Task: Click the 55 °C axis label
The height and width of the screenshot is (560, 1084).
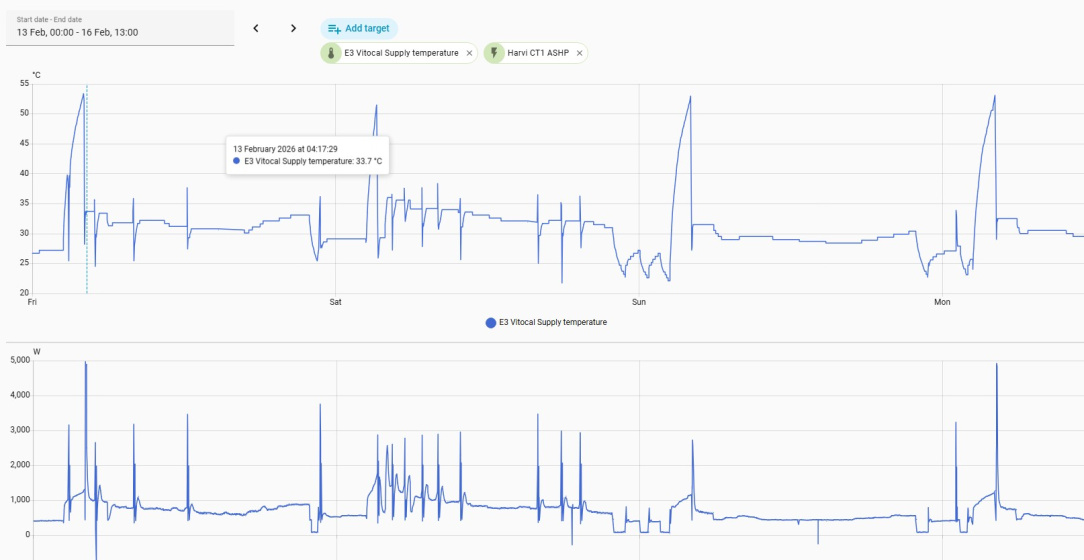Action: tap(24, 84)
